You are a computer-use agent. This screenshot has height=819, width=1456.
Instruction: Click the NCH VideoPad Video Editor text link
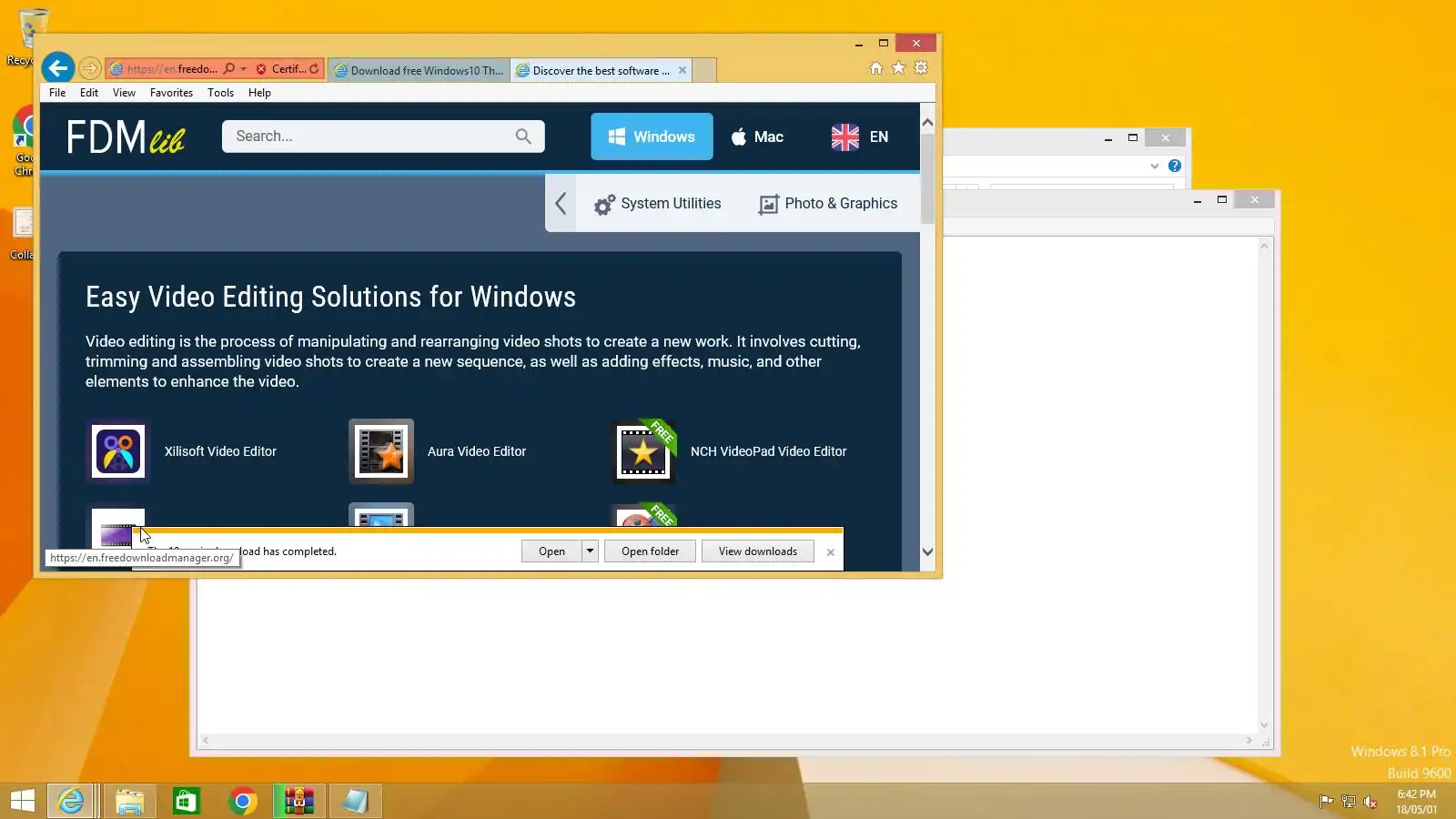(x=768, y=451)
